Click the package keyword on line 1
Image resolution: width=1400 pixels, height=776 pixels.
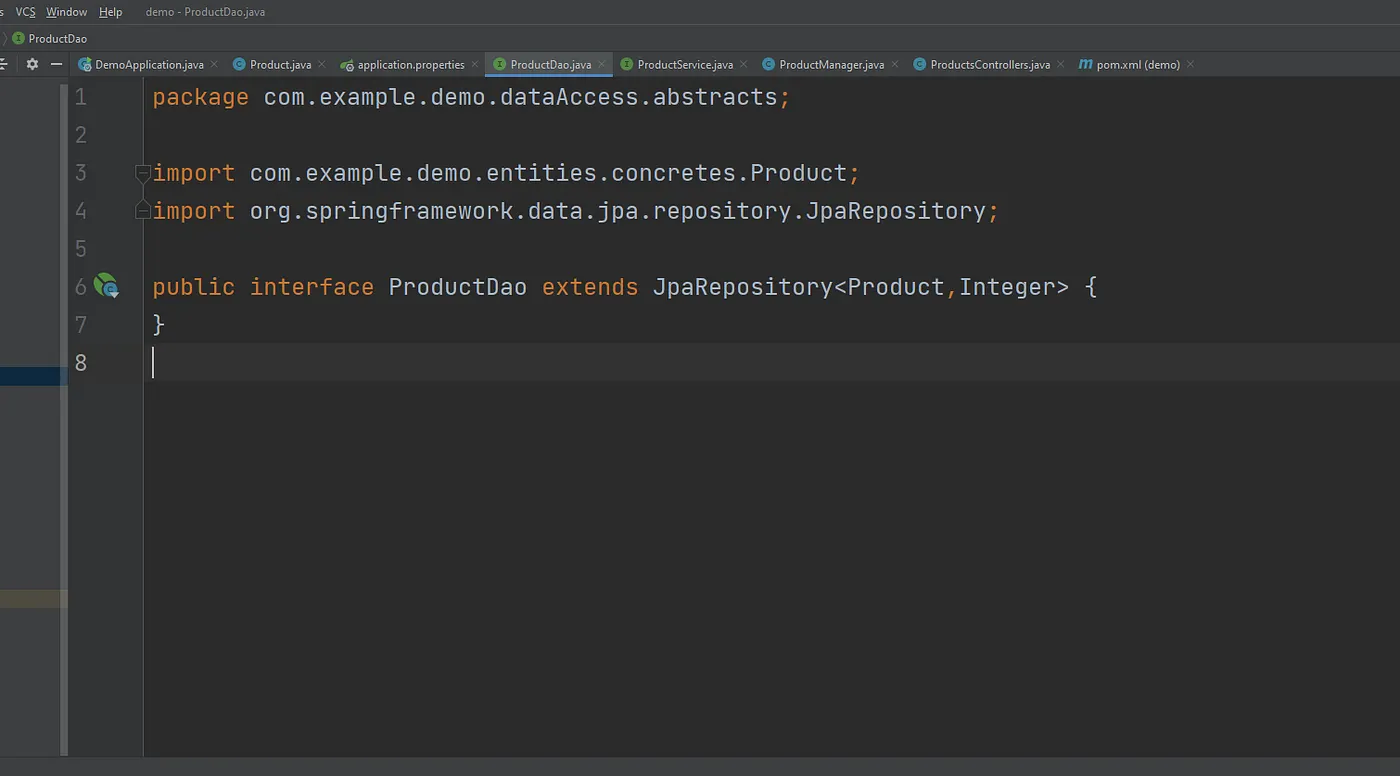coord(200,98)
